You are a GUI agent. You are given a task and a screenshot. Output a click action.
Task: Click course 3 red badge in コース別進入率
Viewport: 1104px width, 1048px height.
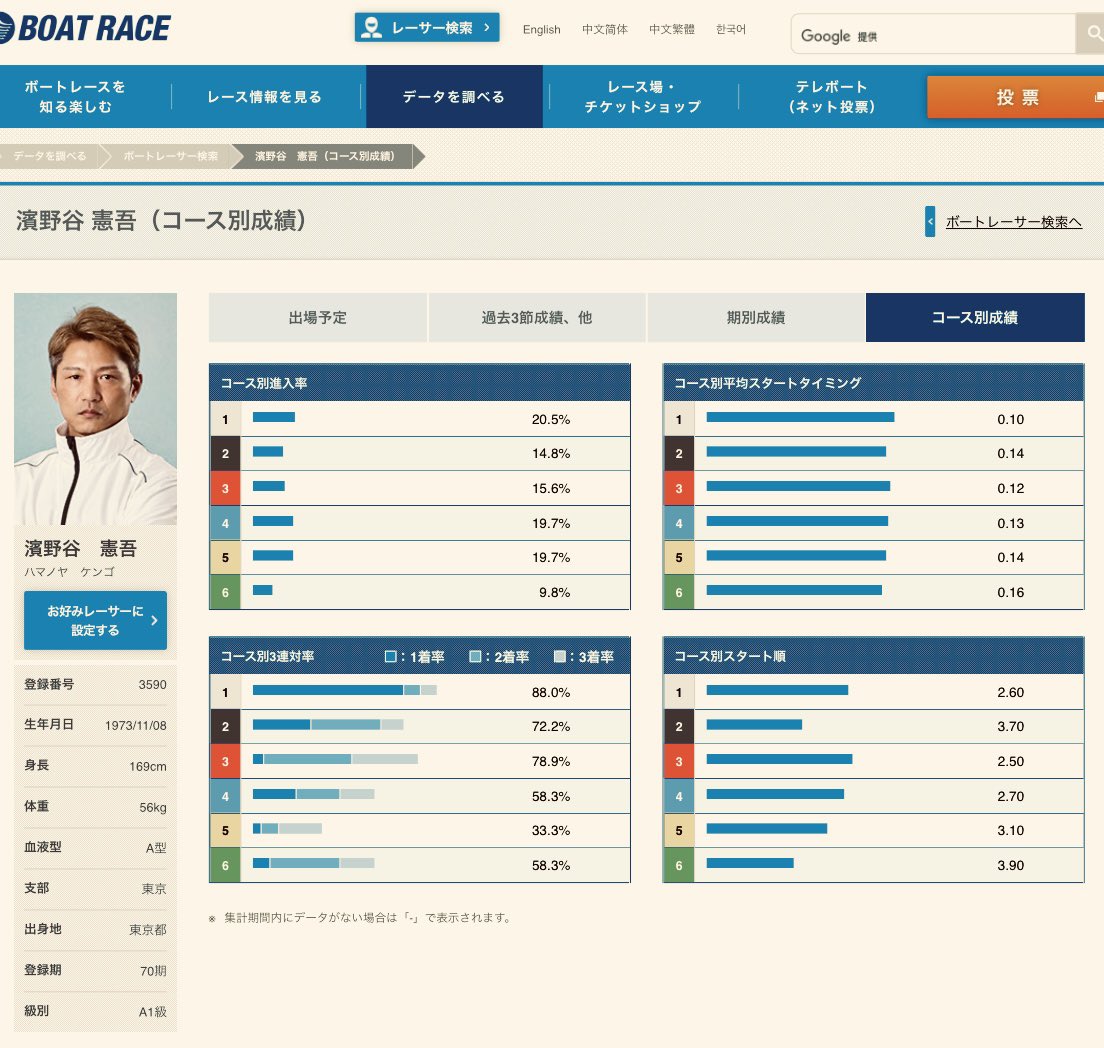coord(225,488)
